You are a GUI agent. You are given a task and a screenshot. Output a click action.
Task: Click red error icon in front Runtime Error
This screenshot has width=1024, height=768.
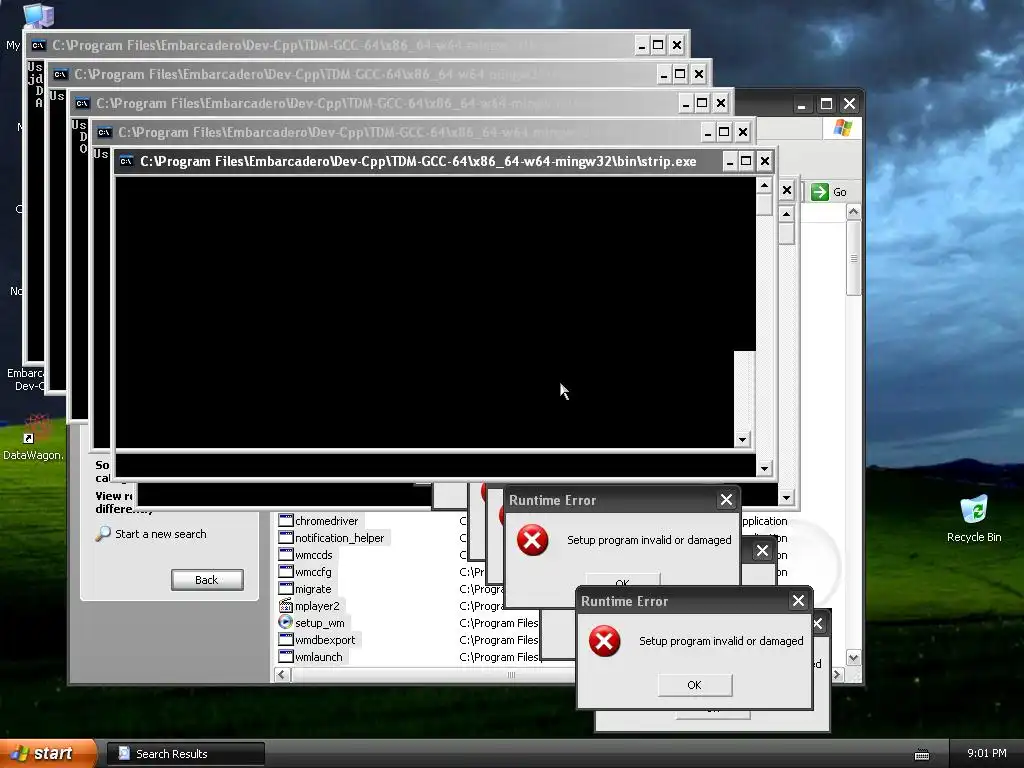click(x=605, y=641)
